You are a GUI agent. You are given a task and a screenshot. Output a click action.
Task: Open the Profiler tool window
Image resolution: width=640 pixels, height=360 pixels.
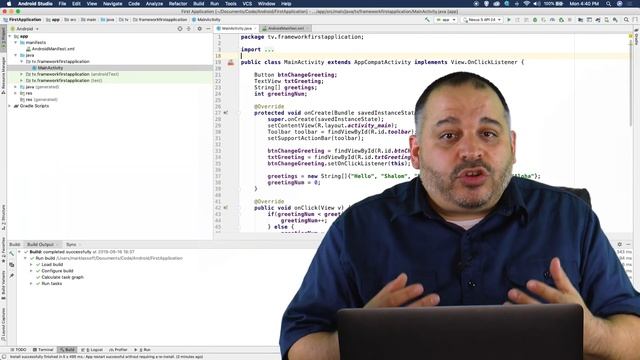tap(119, 350)
